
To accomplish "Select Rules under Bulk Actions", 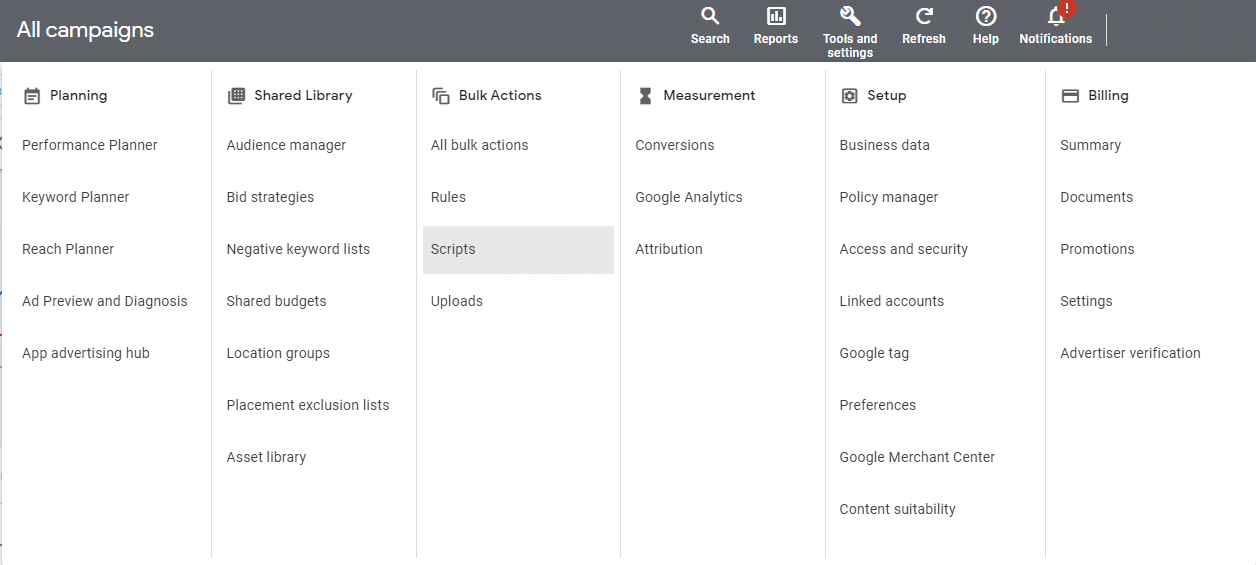I will tap(448, 197).
